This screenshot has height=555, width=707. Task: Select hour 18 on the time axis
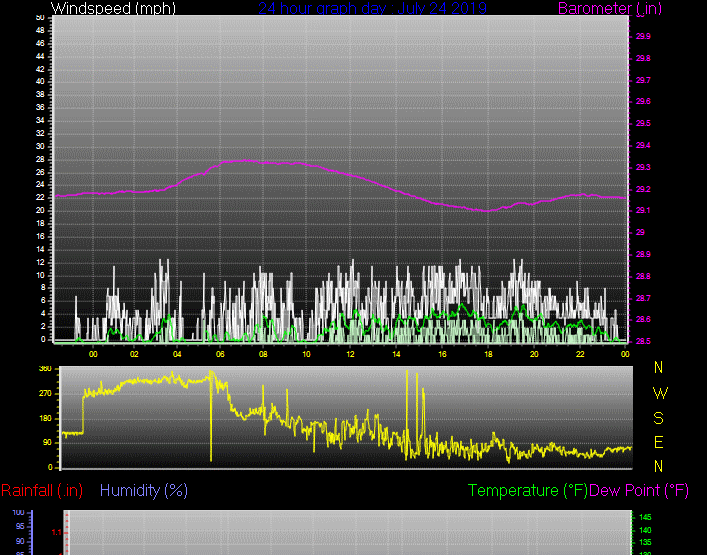(488, 354)
